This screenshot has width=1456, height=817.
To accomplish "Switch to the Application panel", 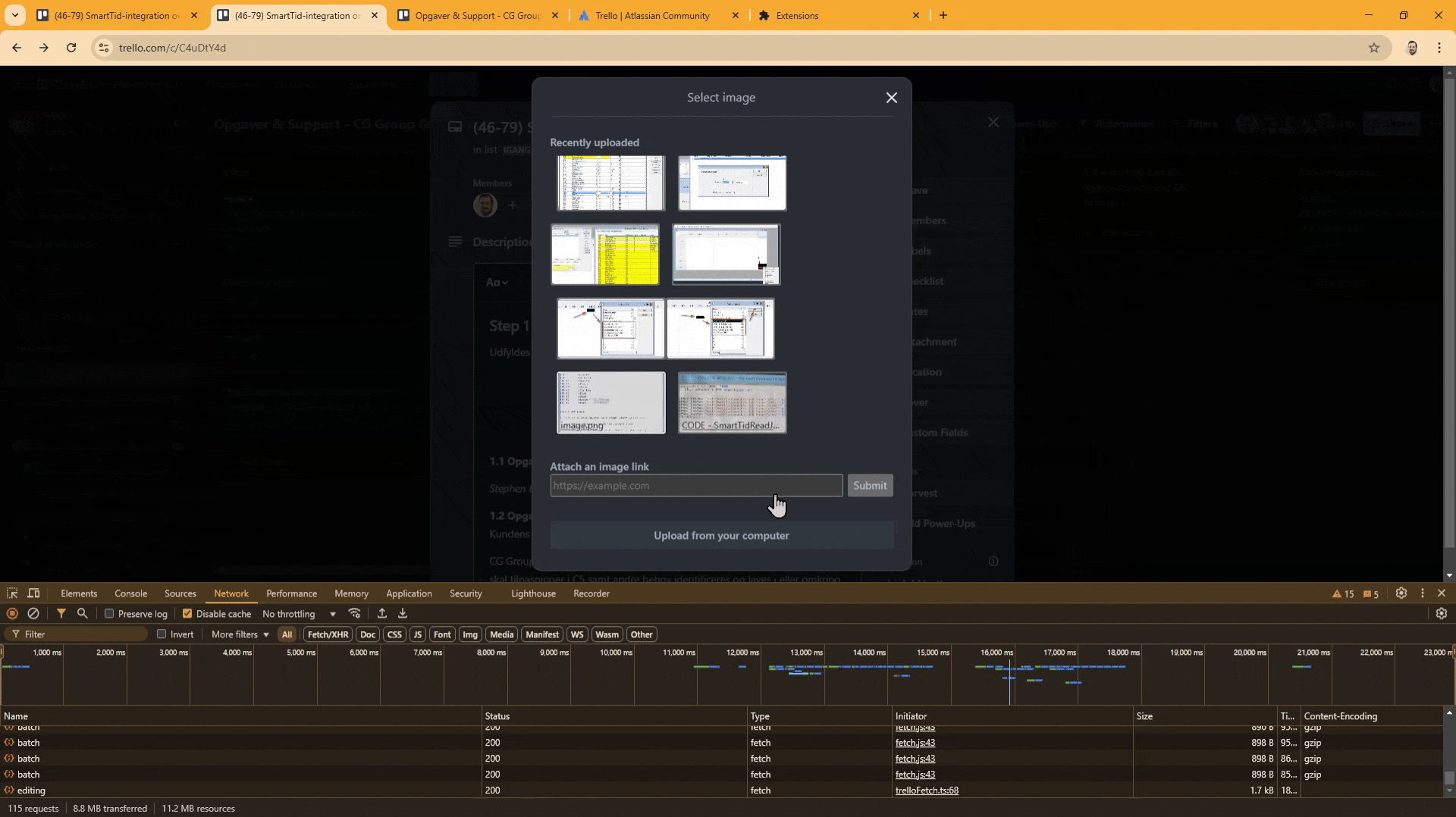I will (409, 593).
